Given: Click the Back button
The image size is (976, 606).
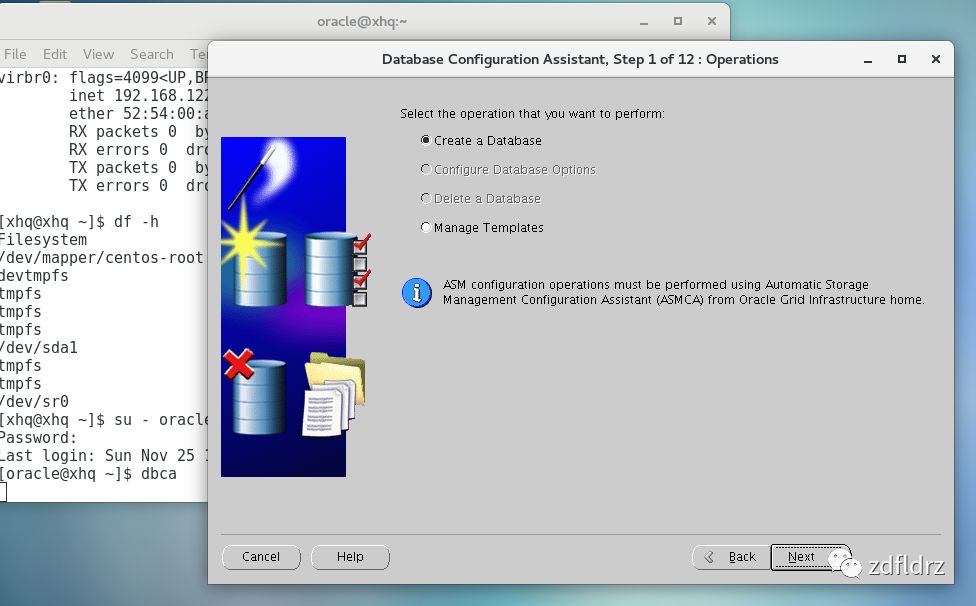Looking at the screenshot, I should click(731, 557).
